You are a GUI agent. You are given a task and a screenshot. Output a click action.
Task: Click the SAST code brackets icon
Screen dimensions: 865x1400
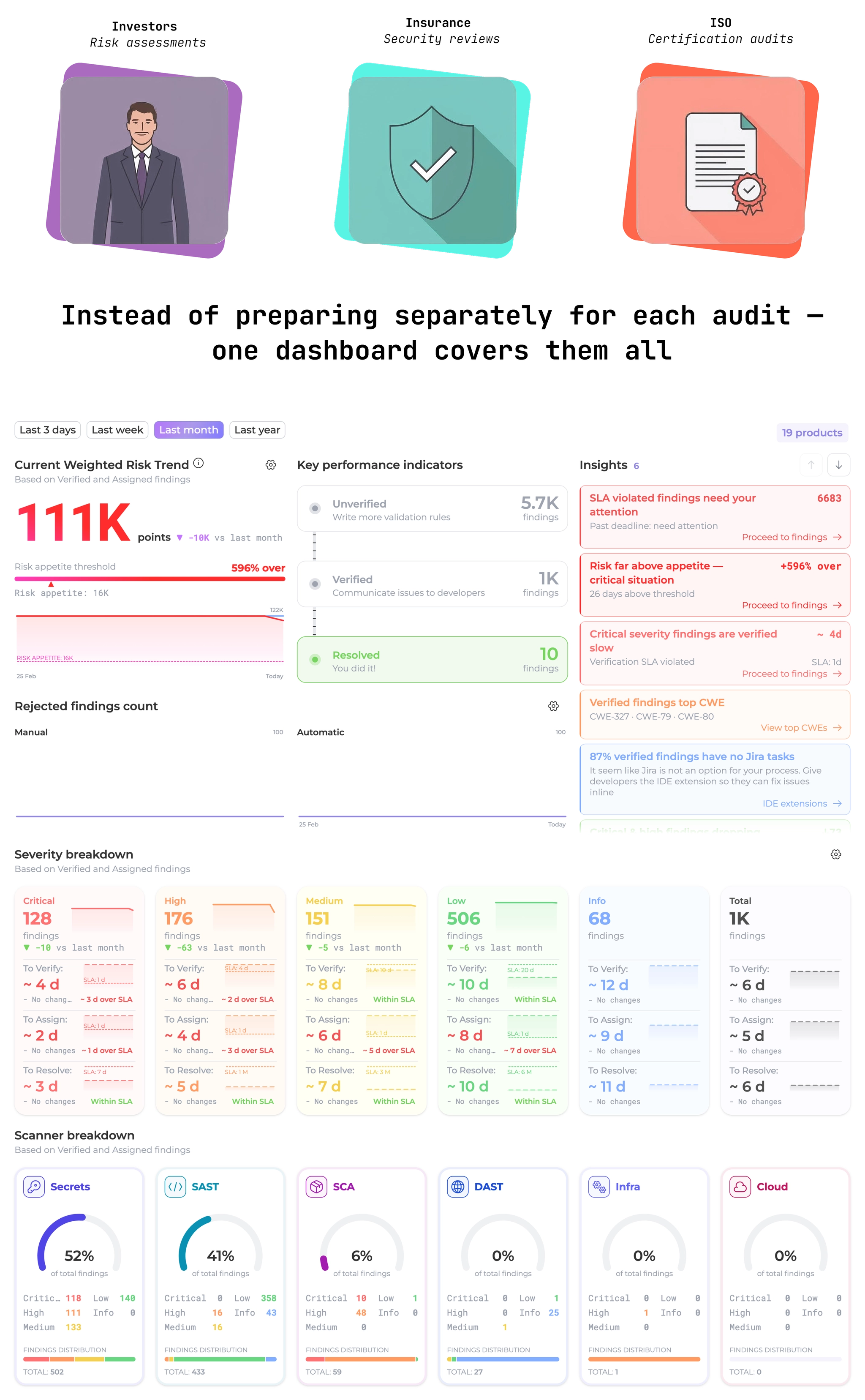click(175, 1187)
